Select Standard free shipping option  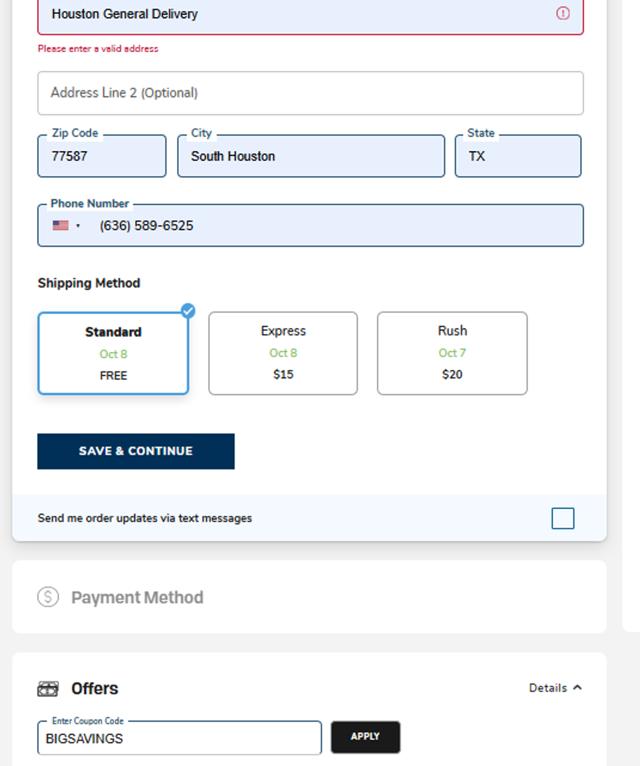pos(113,354)
